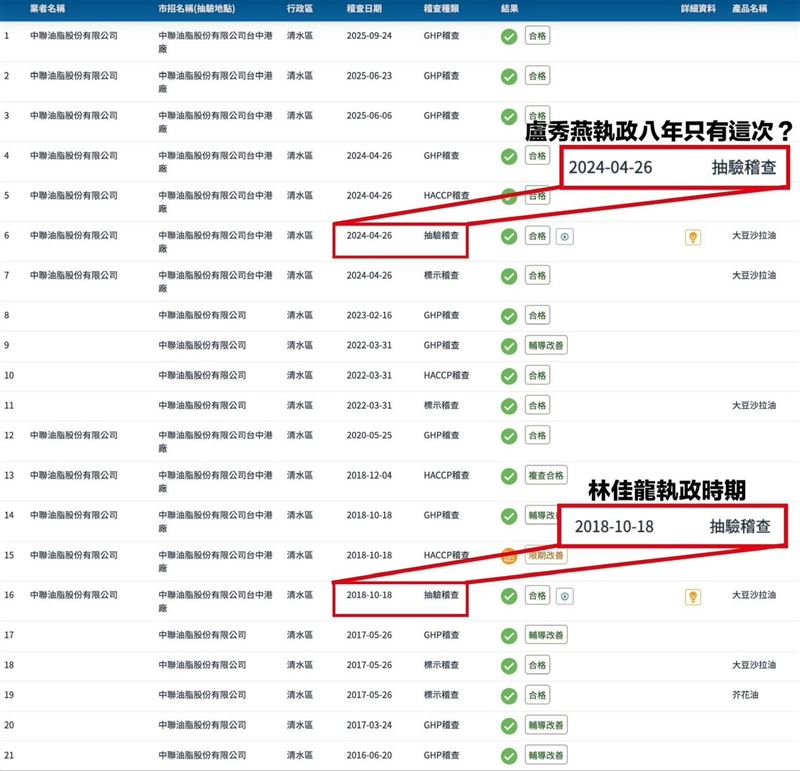Sort by the 行政區 column header
This screenshot has height=771, width=800.
pyautogui.click(x=300, y=8)
